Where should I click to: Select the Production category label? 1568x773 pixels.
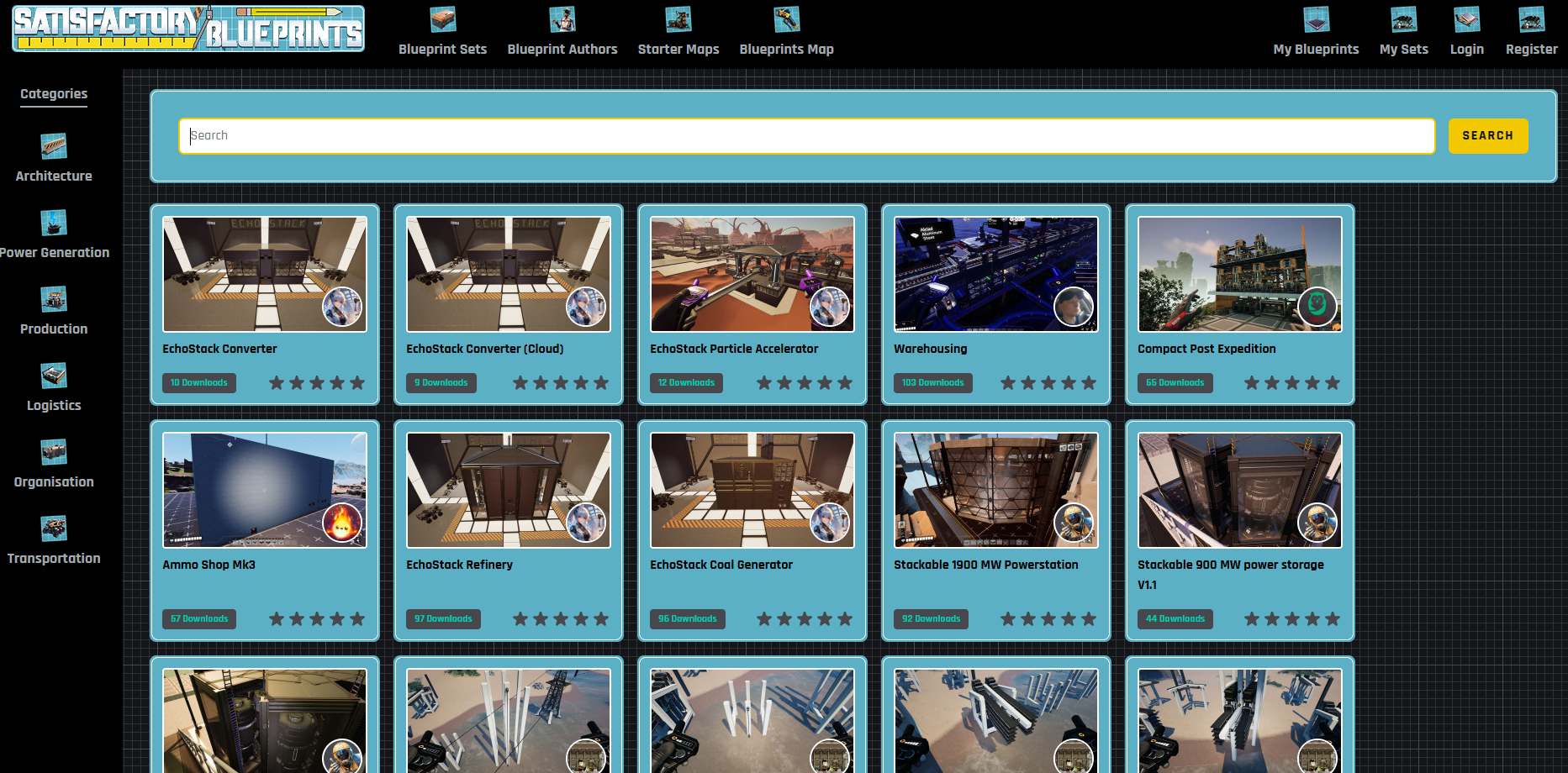tap(54, 329)
